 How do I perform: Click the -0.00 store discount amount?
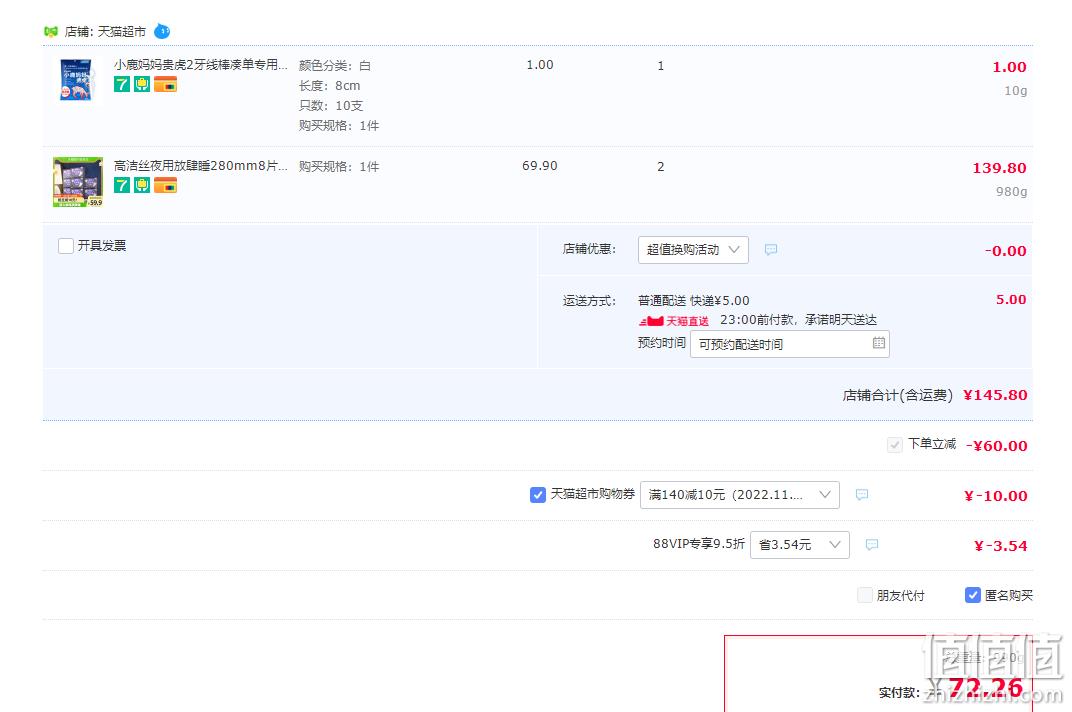[1006, 251]
